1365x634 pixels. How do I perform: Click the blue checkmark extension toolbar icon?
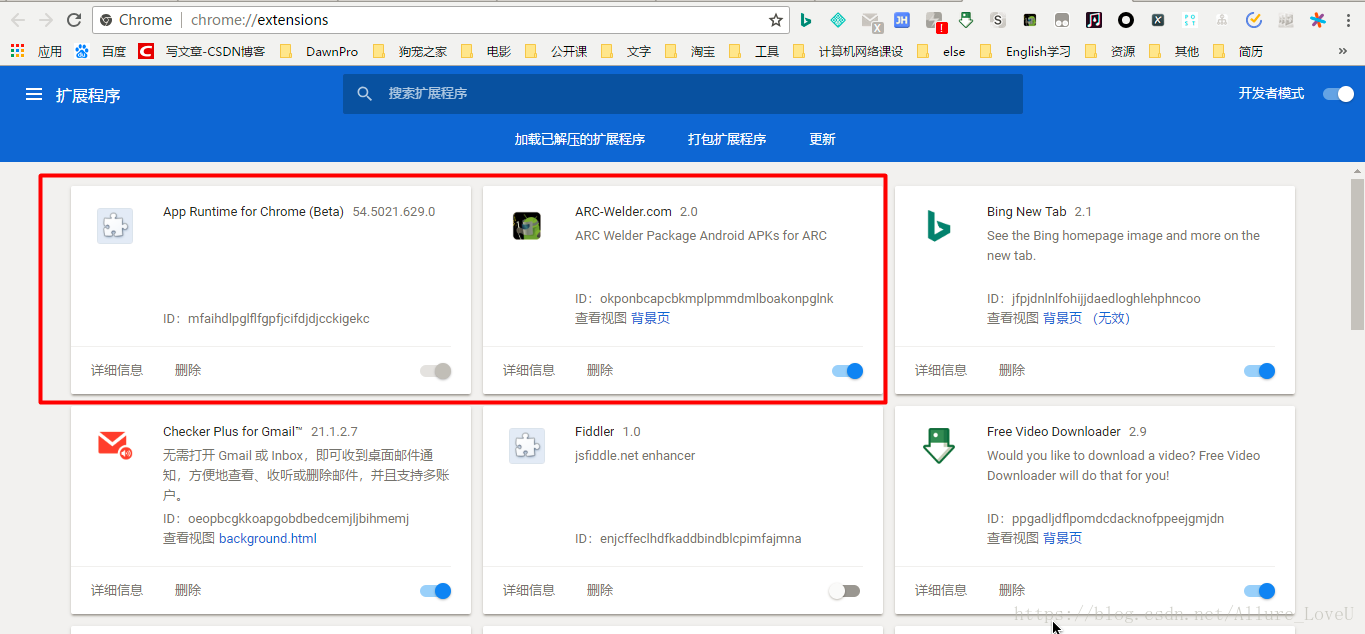coord(1254,20)
